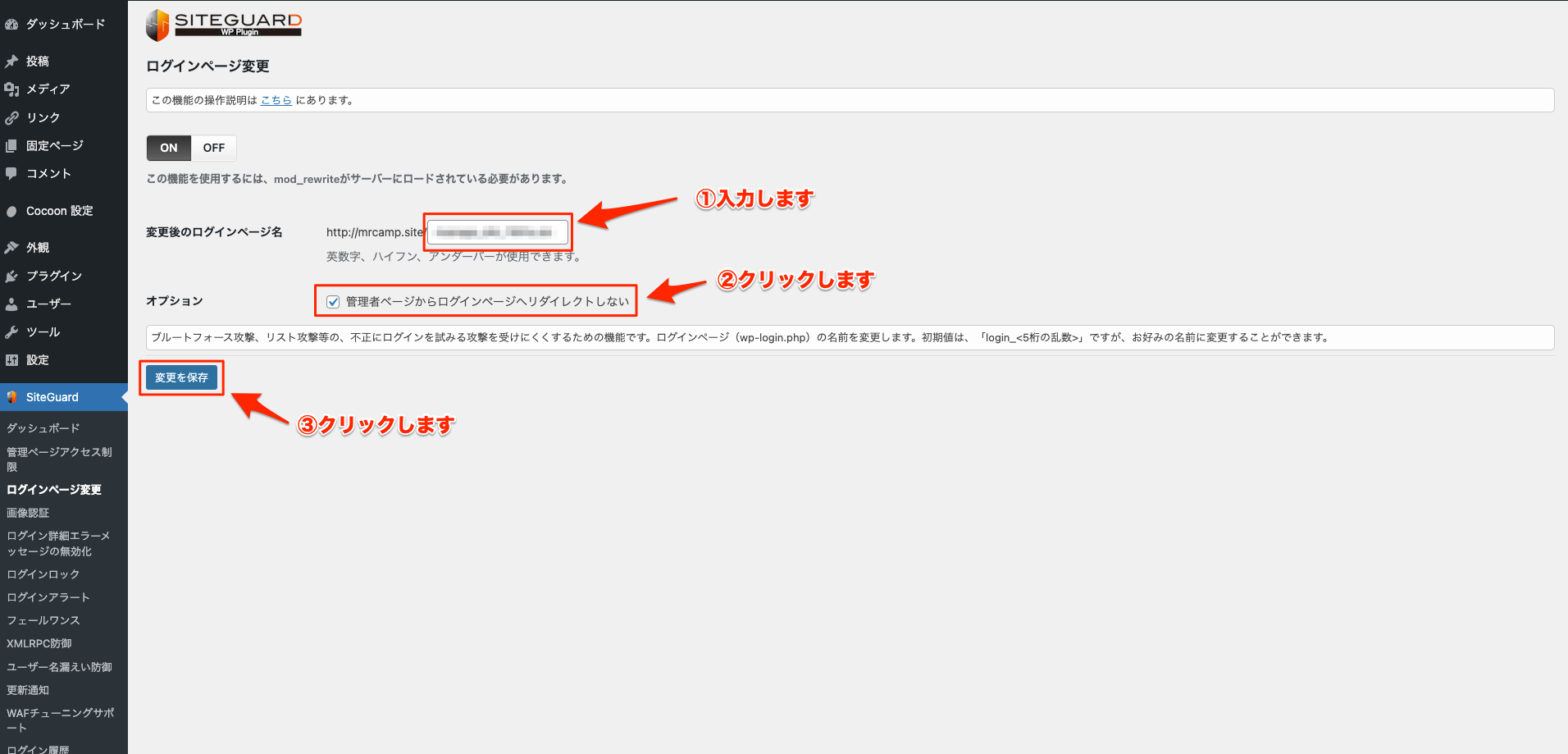Expand the ツール sidebar menu
This screenshot has width=1568, height=754.
coord(43,331)
